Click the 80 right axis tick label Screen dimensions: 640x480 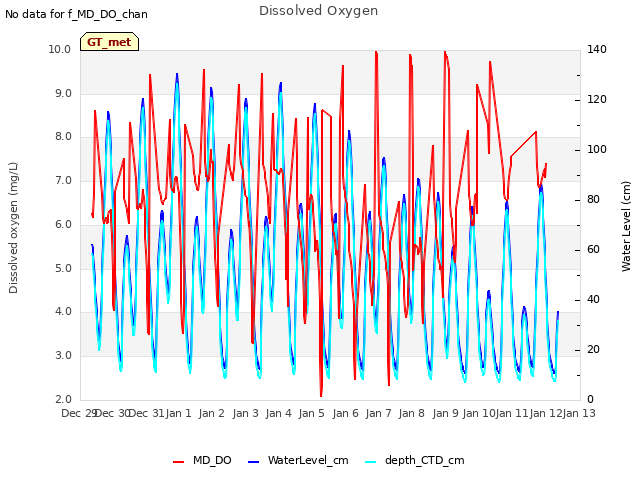point(593,200)
